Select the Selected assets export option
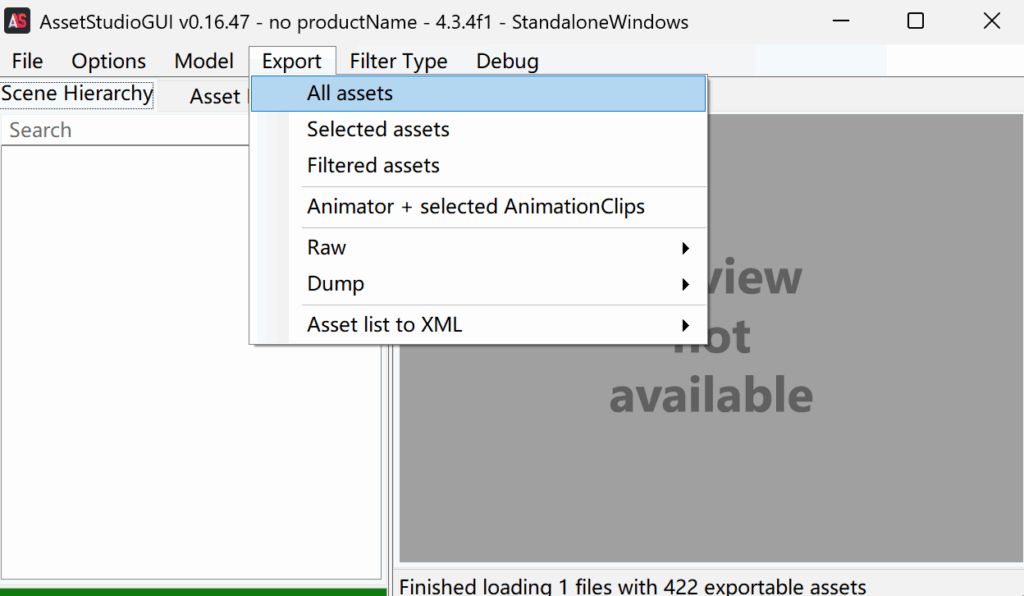This screenshot has width=1024, height=596. (x=378, y=130)
